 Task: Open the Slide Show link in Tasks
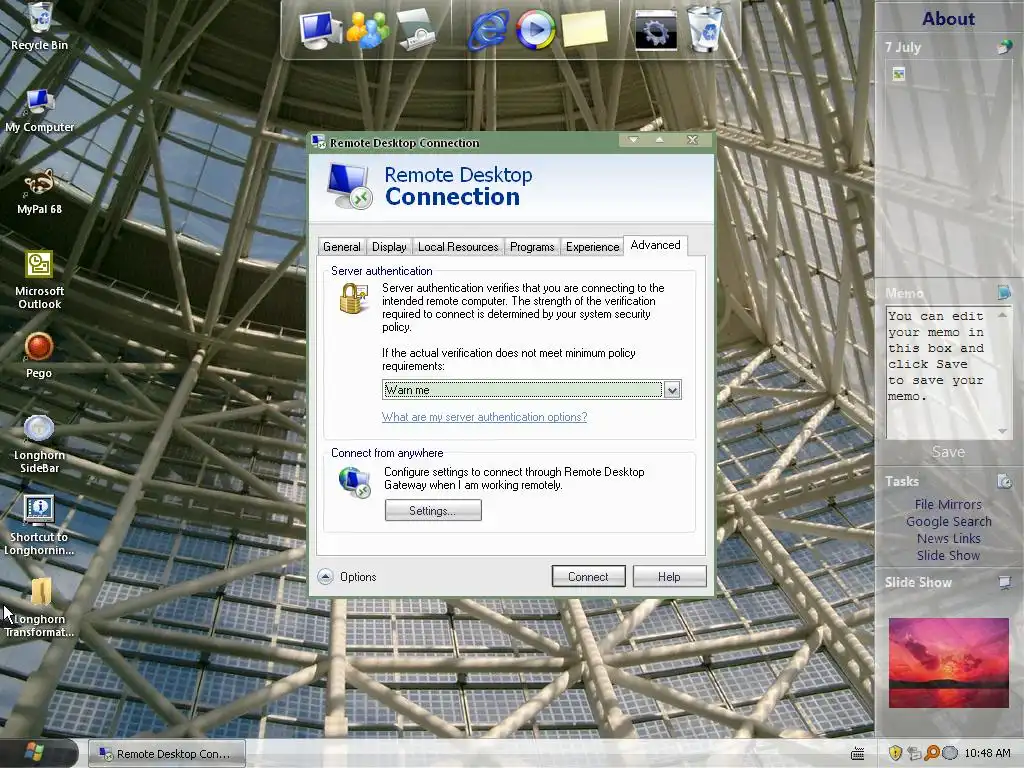(x=948, y=555)
